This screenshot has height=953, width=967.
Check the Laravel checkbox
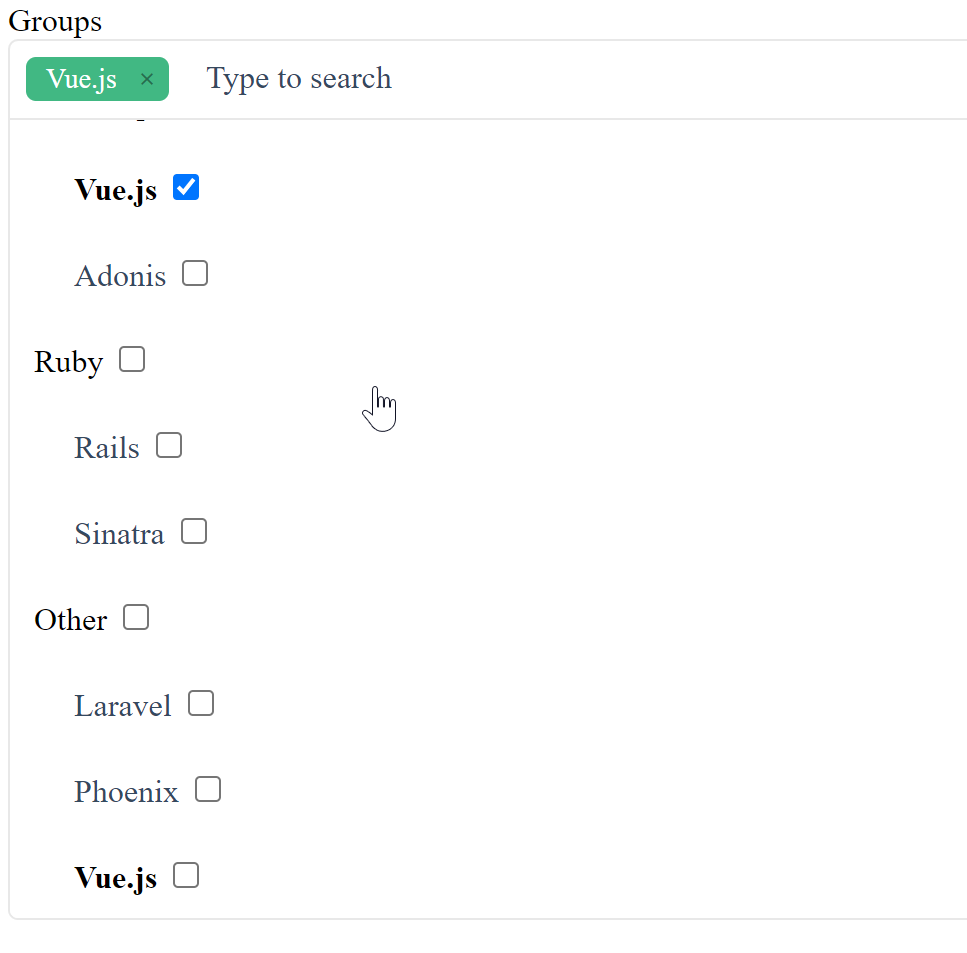pos(200,703)
